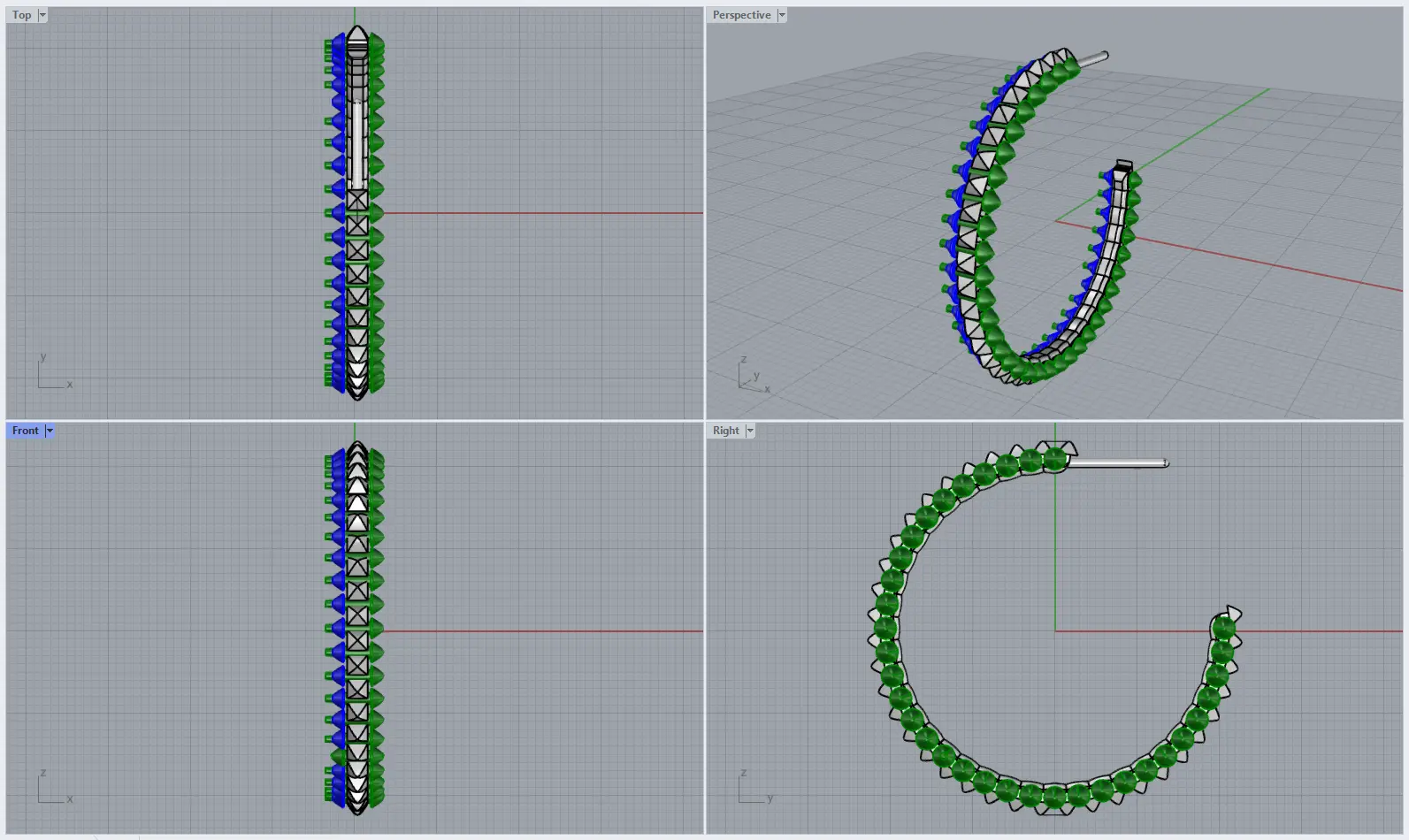Click the world axis icon in Top view
The image size is (1409, 840).
(x=53, y=375)
